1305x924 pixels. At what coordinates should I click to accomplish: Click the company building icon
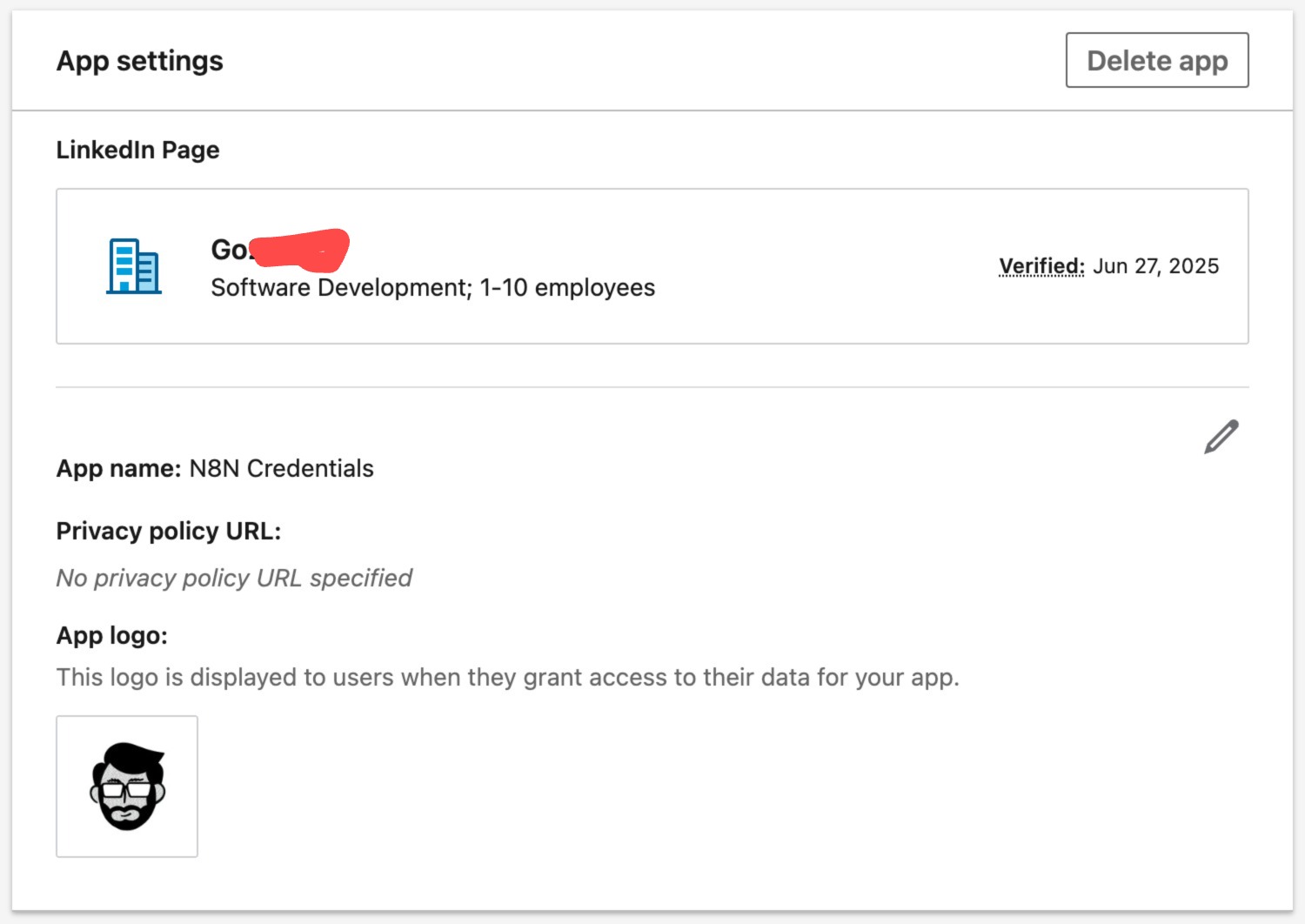pos(134,266)
